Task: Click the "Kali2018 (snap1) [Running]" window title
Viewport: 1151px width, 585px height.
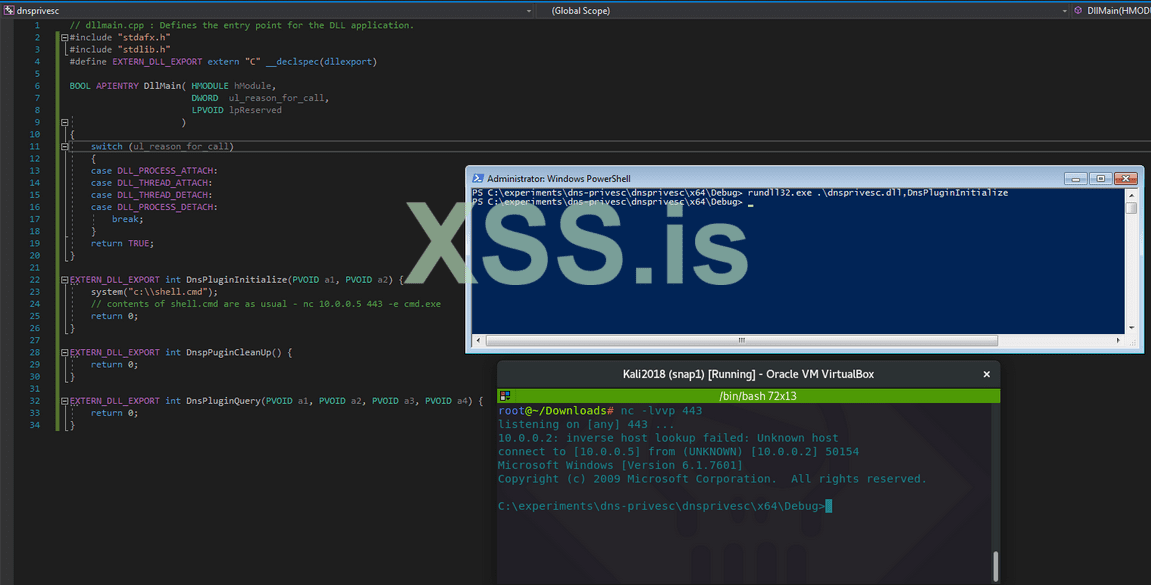Action: pos(689,374)
